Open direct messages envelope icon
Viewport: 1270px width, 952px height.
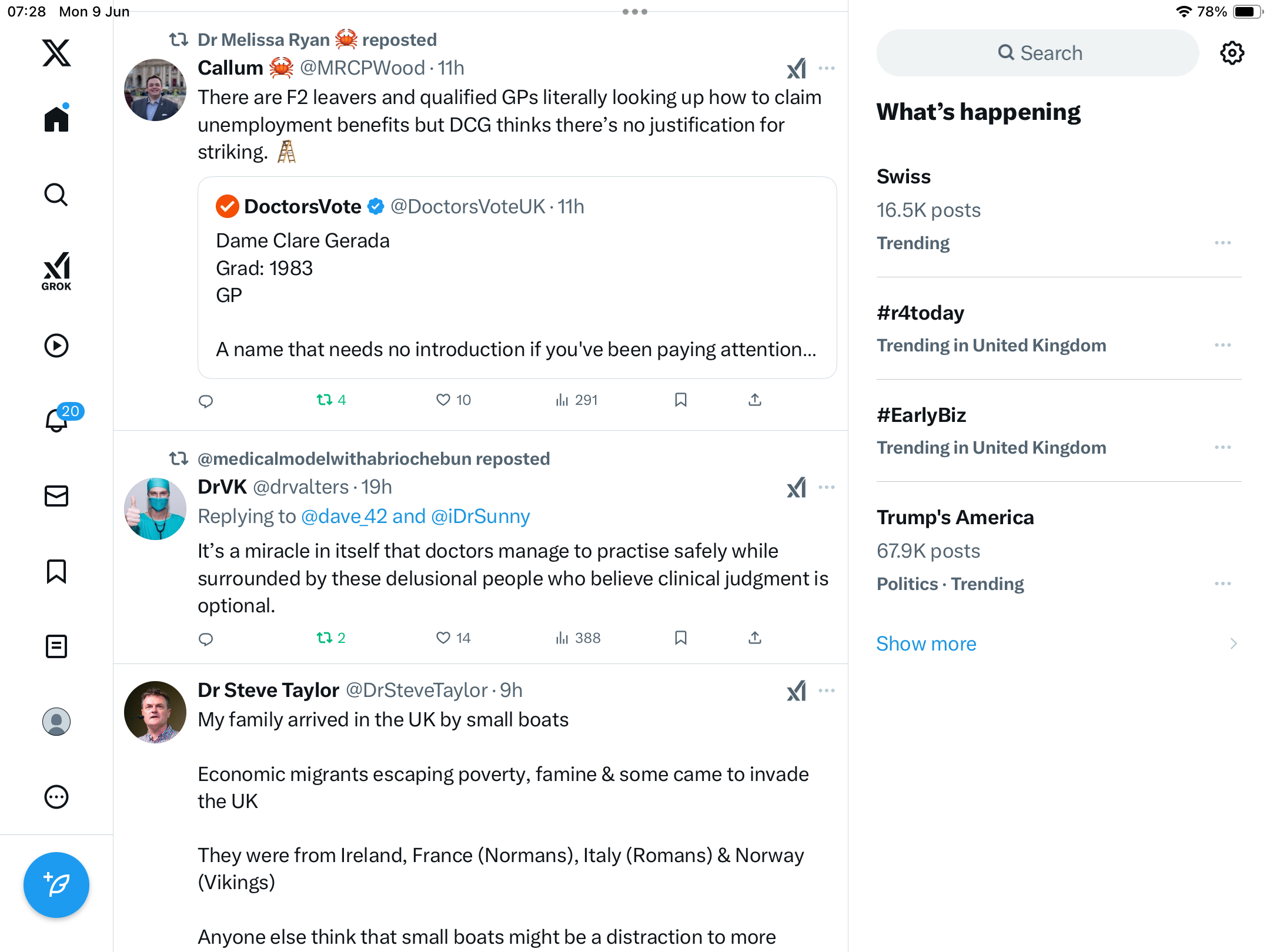point(56,496)
